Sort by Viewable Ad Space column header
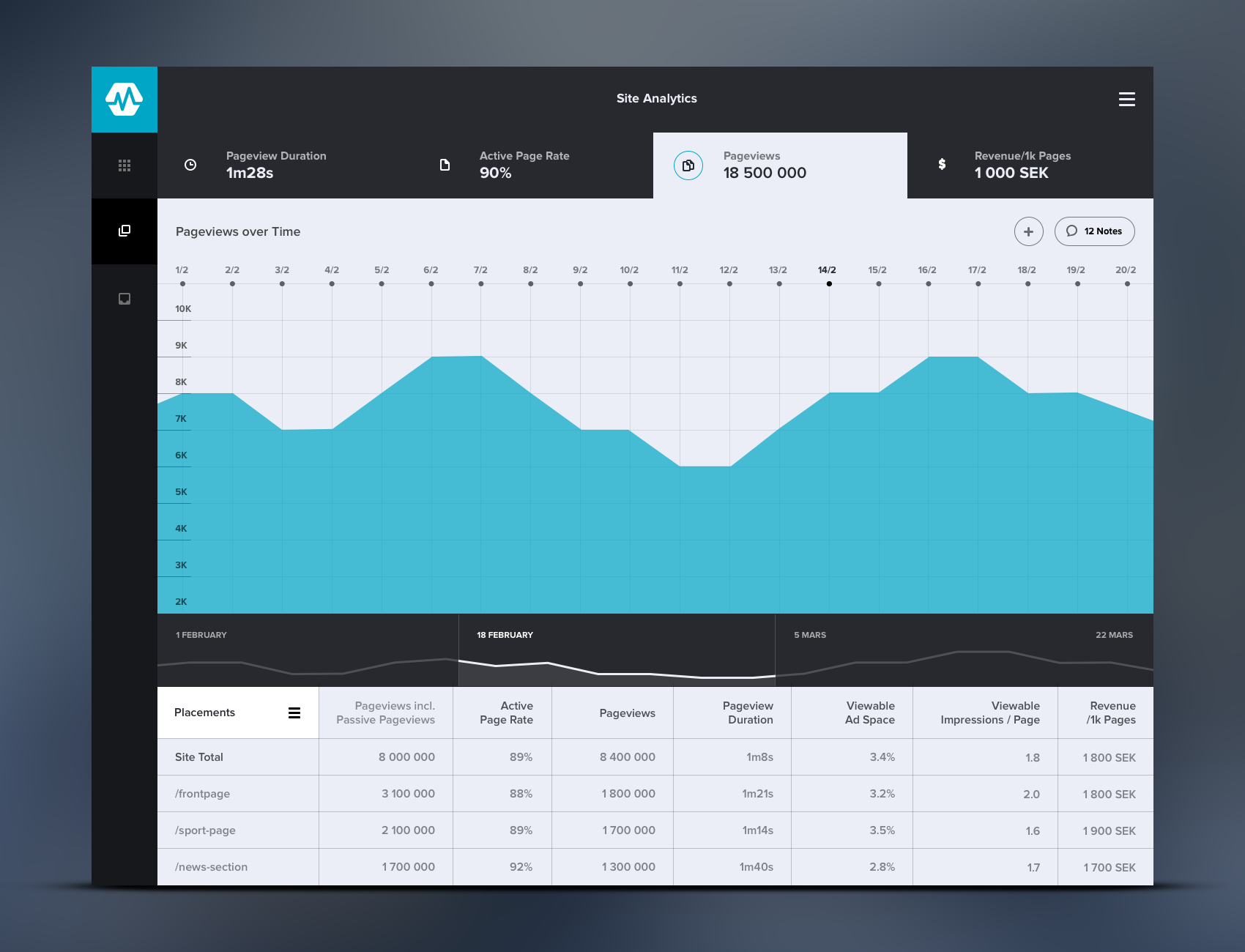The width and height of the screenshot is (1245, 952). coord(869,713)
